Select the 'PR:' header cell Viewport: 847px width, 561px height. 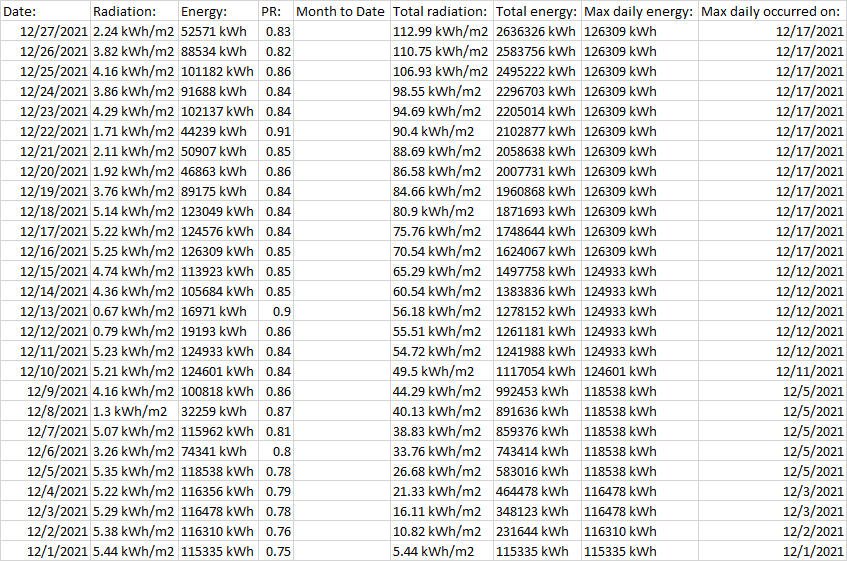click(276, 11)
